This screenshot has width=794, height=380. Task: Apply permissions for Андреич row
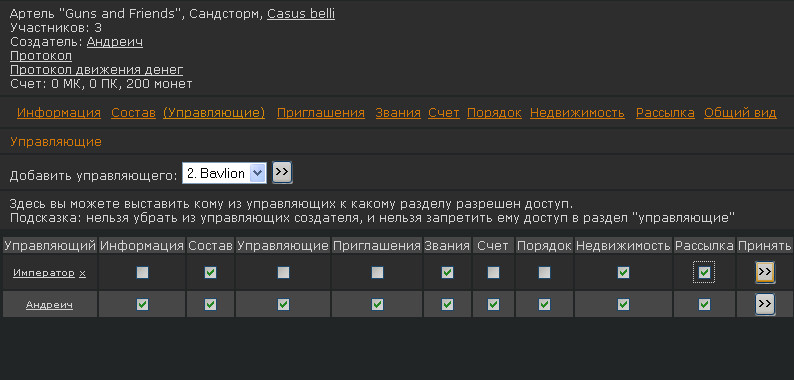pyautogui.click(x=765, y=305)
